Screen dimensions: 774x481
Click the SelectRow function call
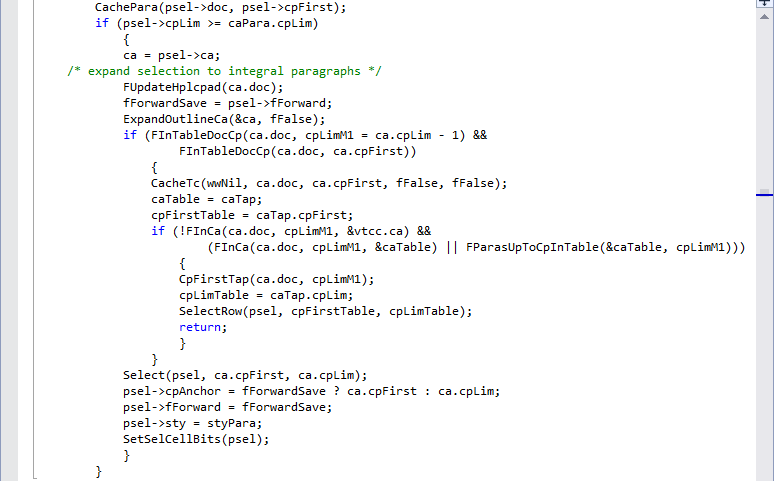pyautogui.click(x=325, y=311)
